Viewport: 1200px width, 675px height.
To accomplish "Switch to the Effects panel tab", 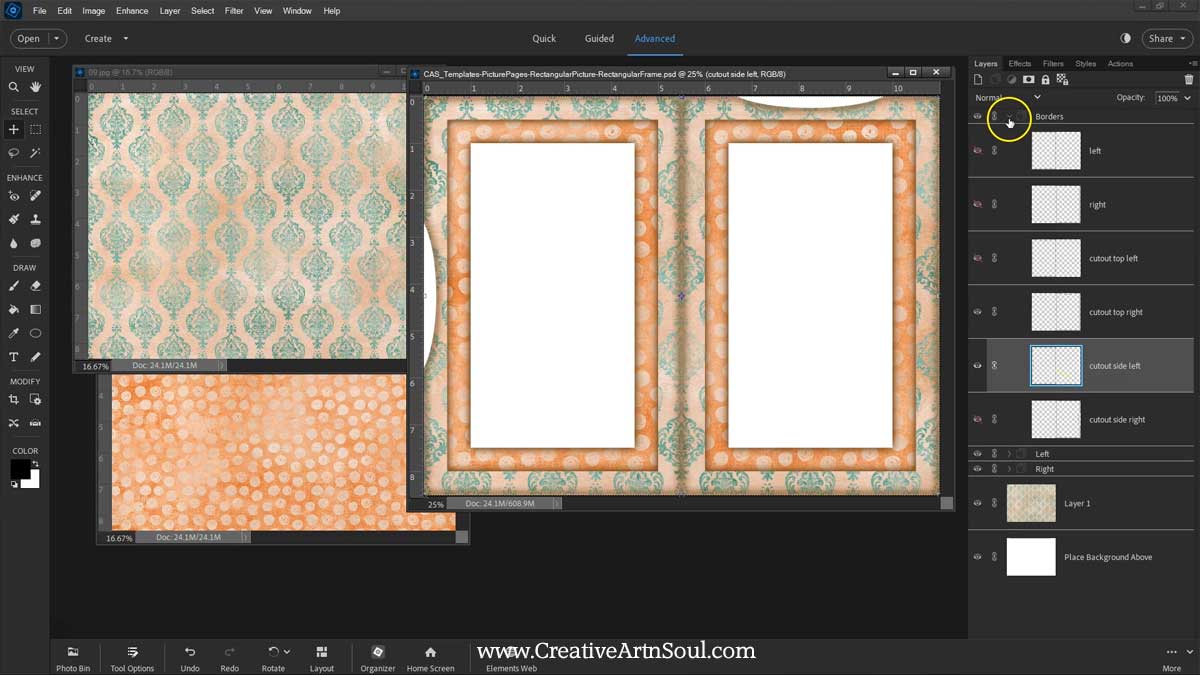I will pyautogui.click(x=1020, y=63).
